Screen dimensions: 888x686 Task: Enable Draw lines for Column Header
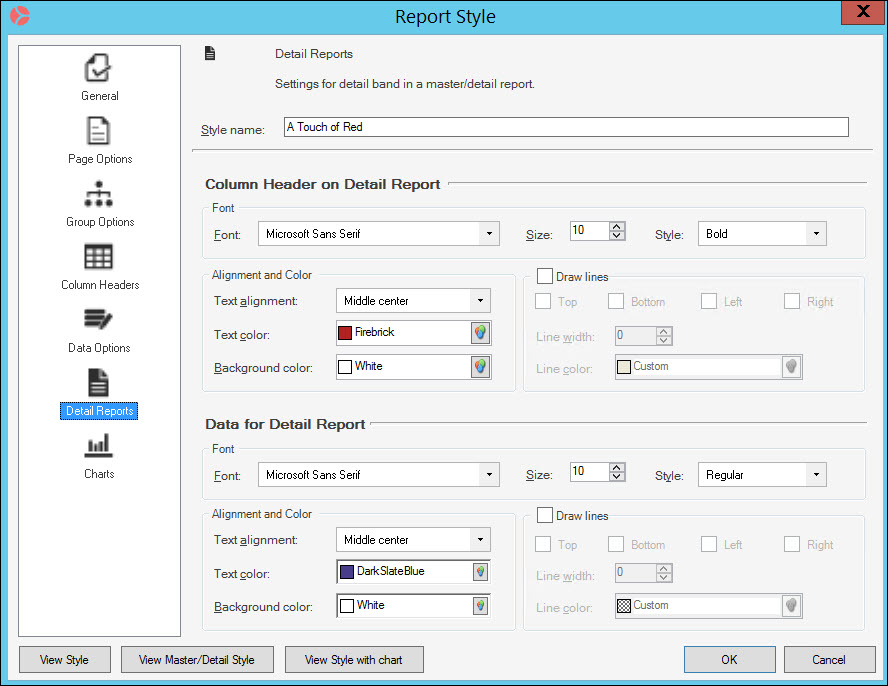tap(543, 276)
